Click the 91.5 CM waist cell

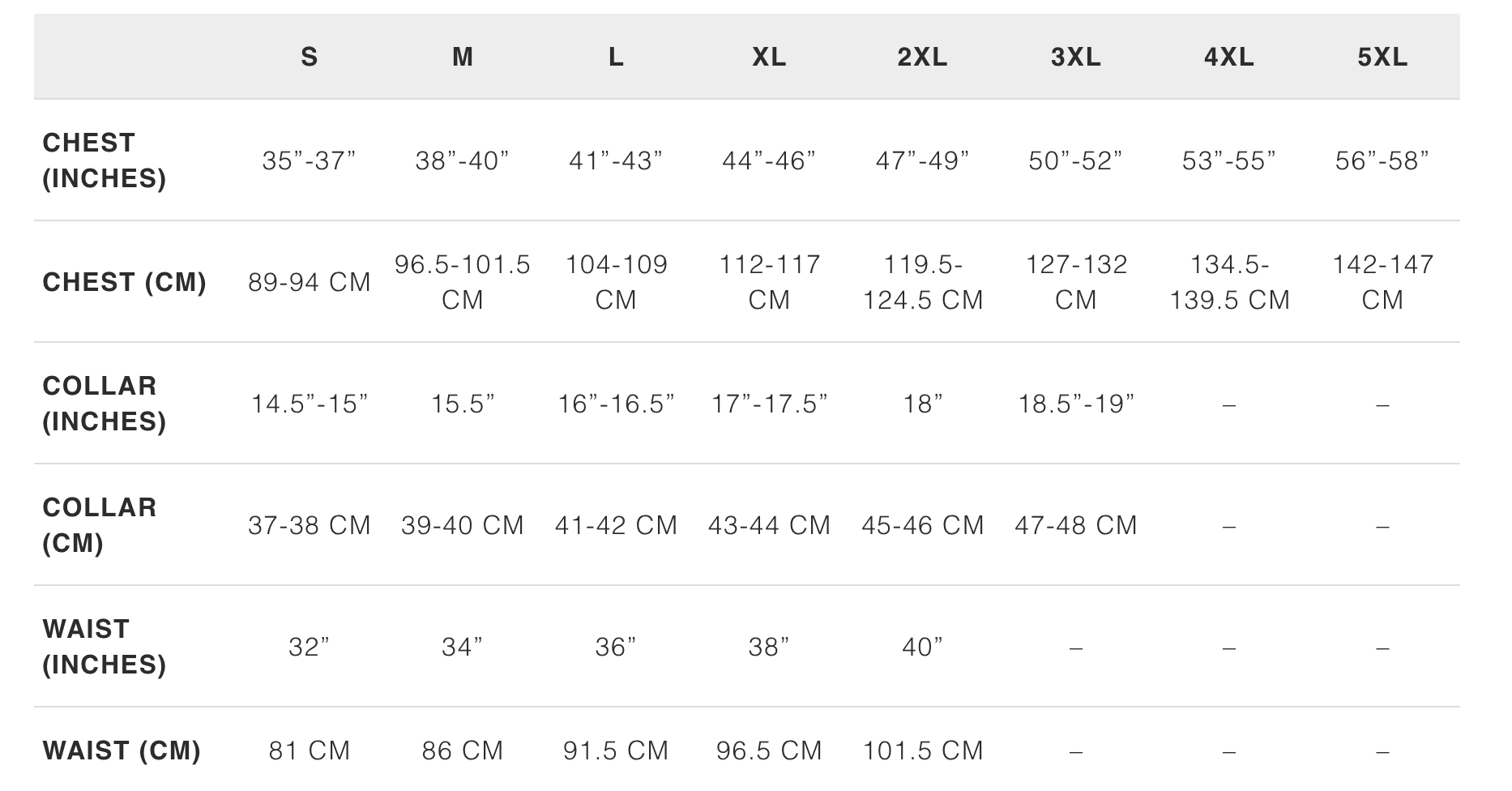click(x=616, y=750)
